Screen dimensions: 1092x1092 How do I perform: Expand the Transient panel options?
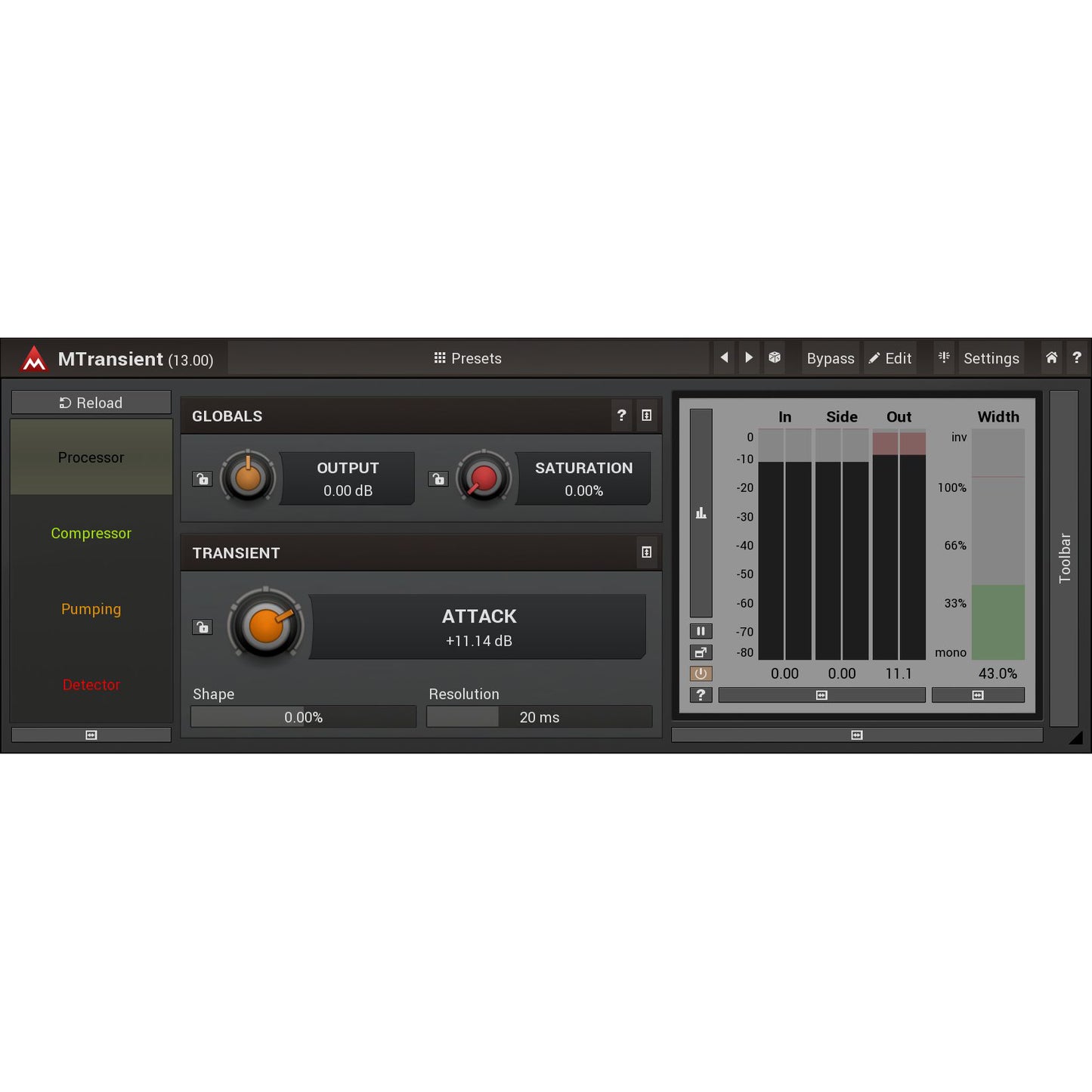point(646,552)
